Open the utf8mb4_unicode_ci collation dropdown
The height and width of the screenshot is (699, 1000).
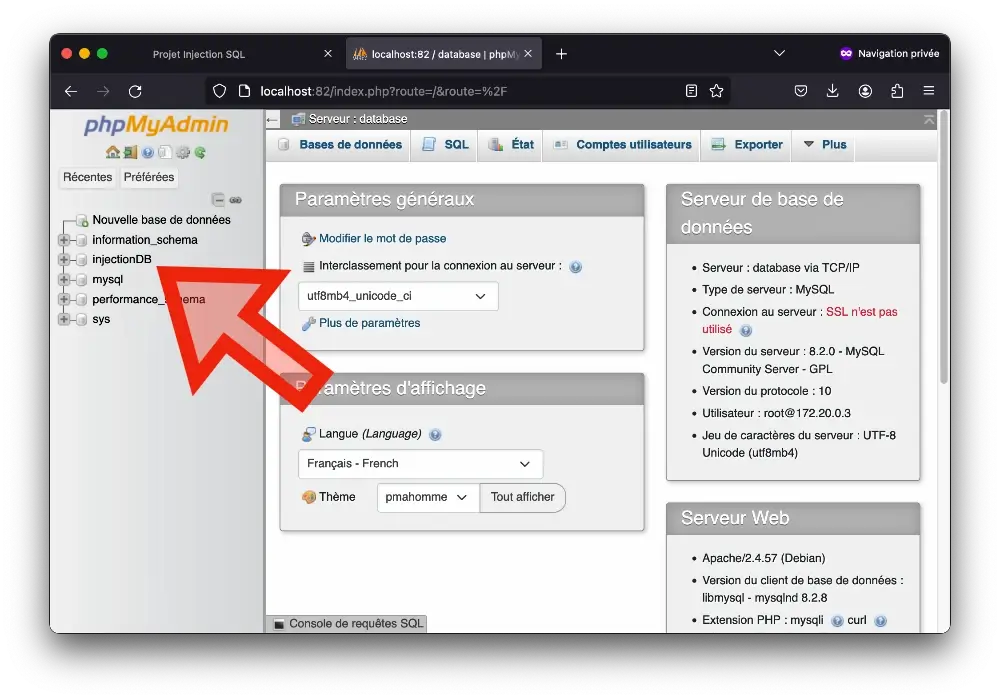pyautogui.click(x=398, y=296)
